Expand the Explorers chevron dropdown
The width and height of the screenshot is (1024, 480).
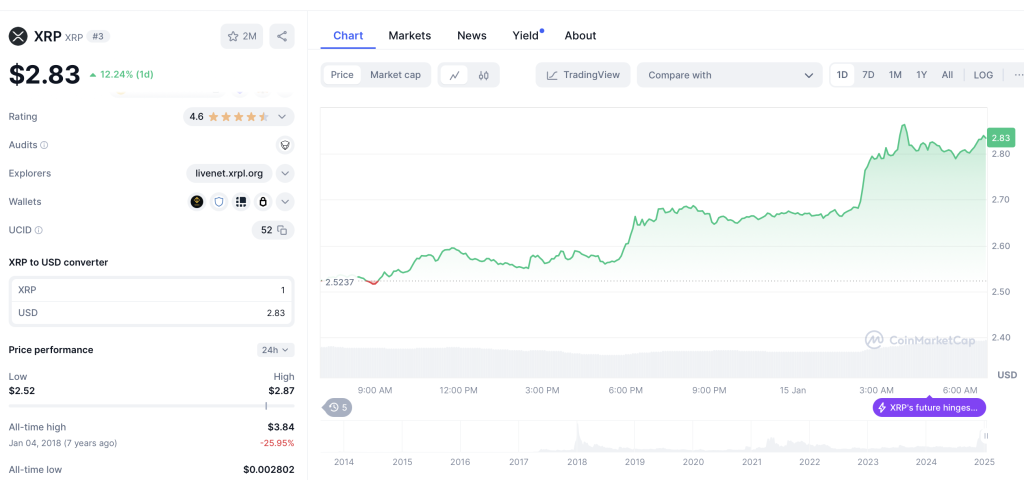[285, 174]
